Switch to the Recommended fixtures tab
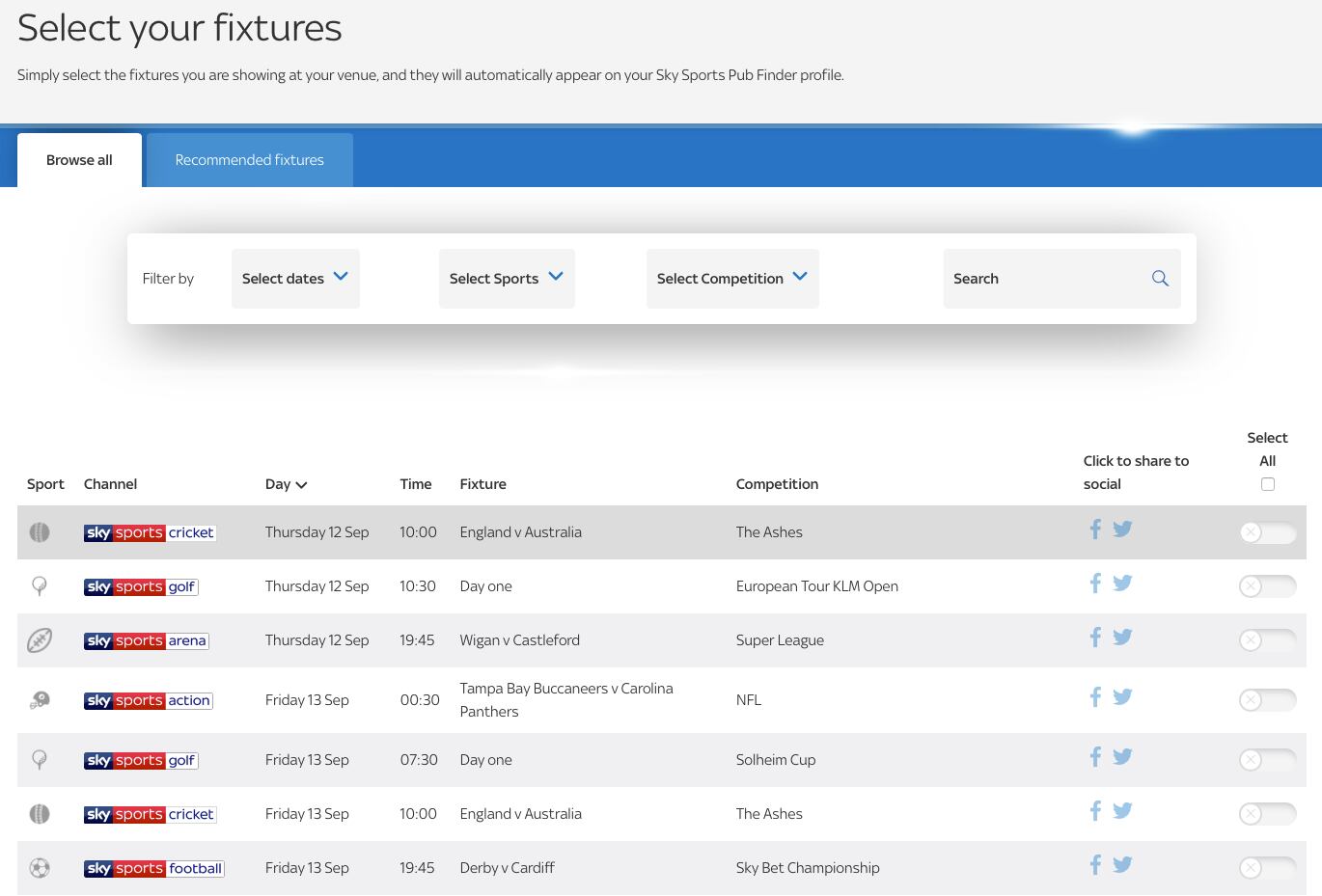This screenshot has width=1322, height=896. (249, 159)
